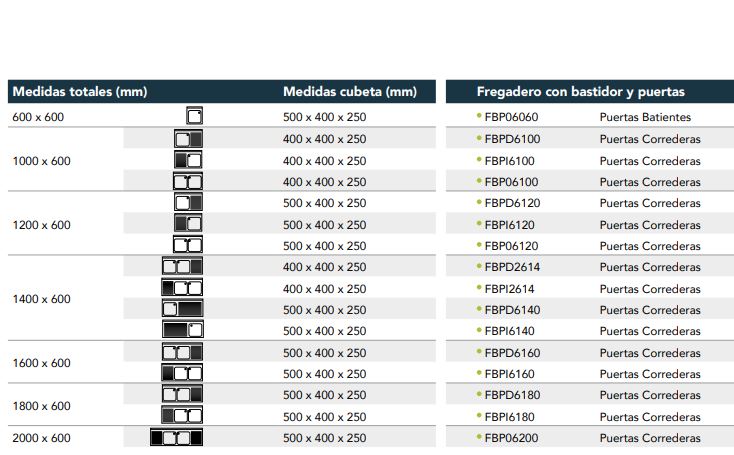Click the Medidas totales (mm) header

80,91
